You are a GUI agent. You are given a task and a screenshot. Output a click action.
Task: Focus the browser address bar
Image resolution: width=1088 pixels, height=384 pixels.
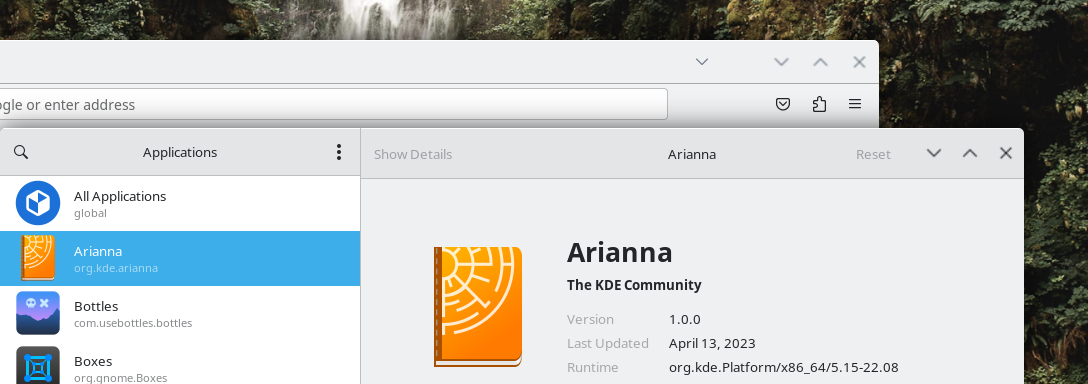tap(333, 104)
